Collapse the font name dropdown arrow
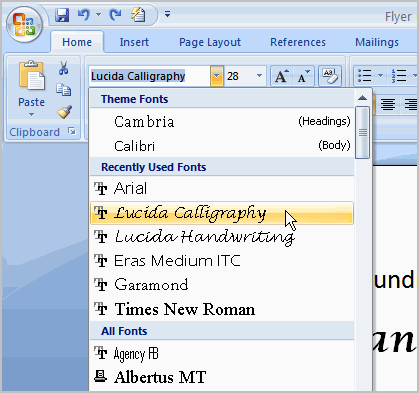419x393 pixels. tap(217, 76)
